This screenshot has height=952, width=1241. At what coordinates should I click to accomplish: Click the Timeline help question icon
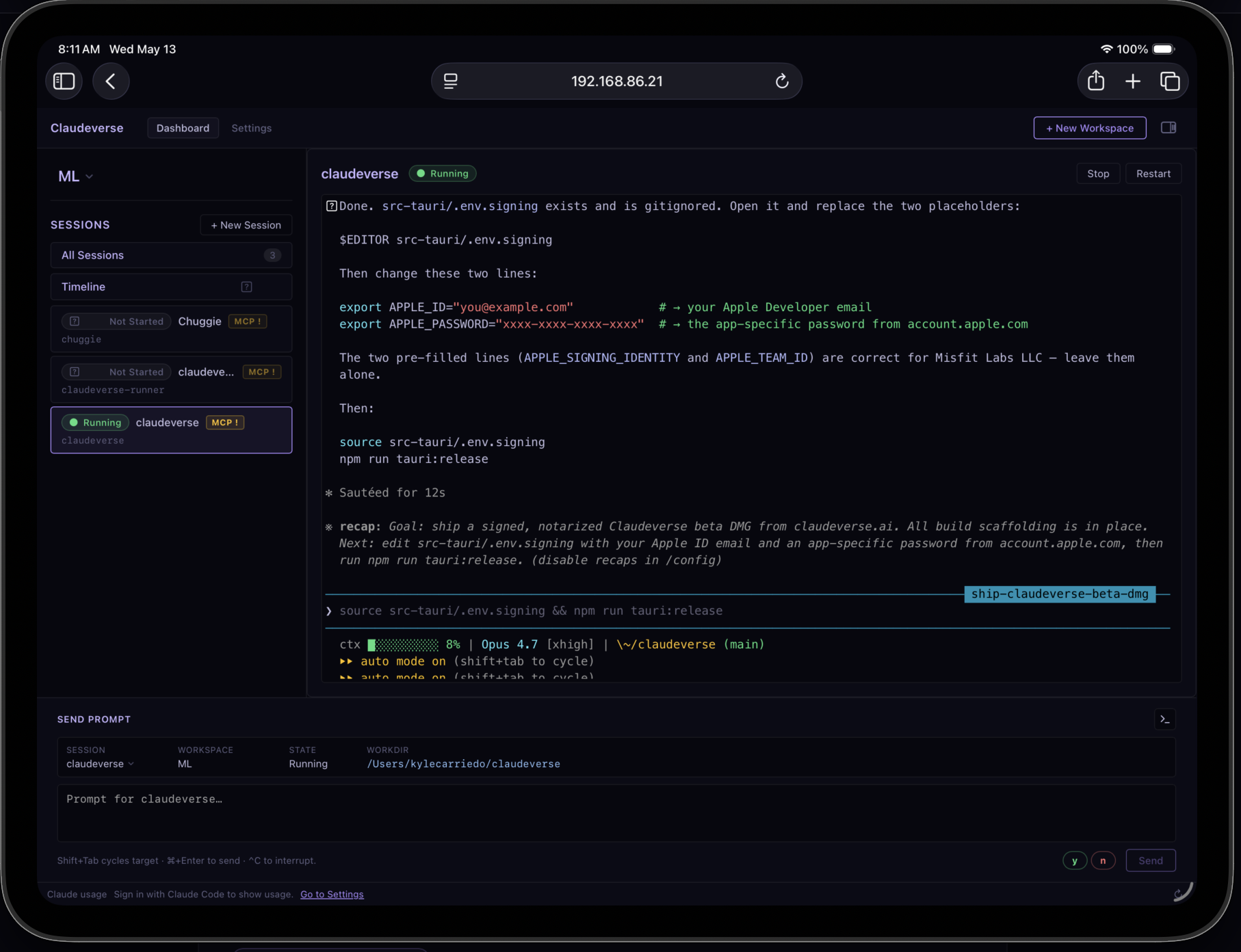tap(247, 287)
